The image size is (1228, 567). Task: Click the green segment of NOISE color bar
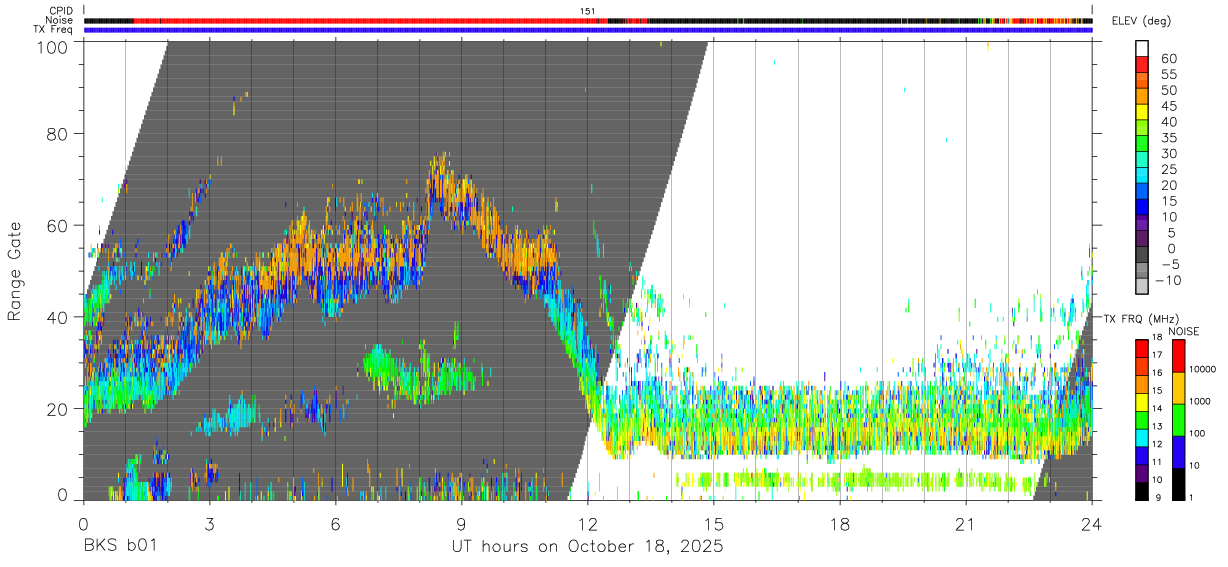click(x=1180, y=420)
